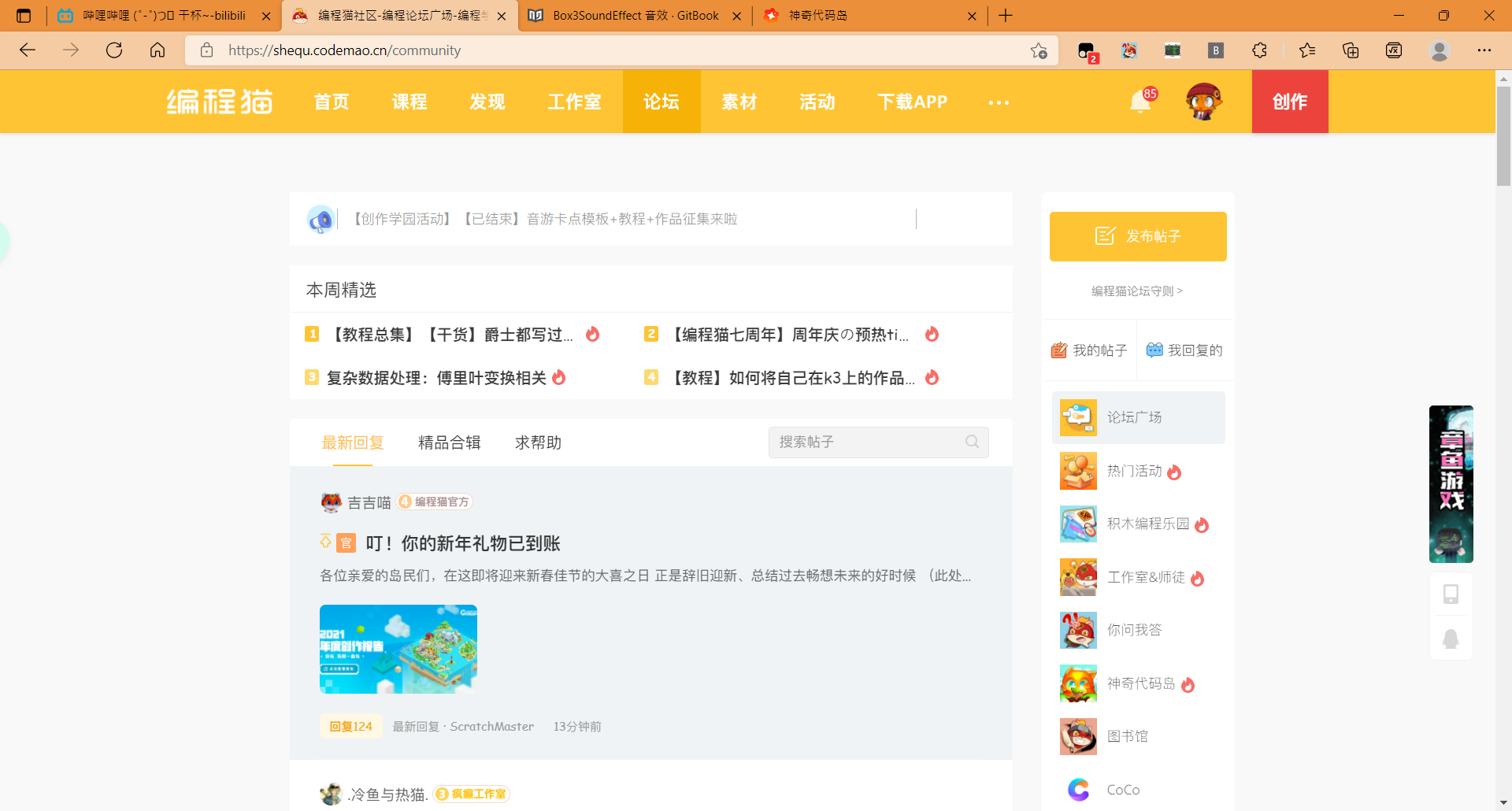This screenshot has height=811, width=1512.
Task: Open browser settings three-dots menu
Action: 1484,50
